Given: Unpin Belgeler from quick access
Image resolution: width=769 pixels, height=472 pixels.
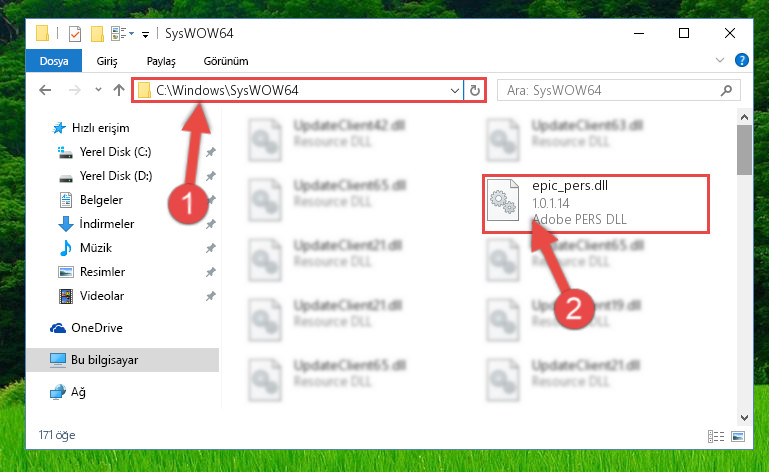Looking at the screenshot, I should click(x=210, y=200).
